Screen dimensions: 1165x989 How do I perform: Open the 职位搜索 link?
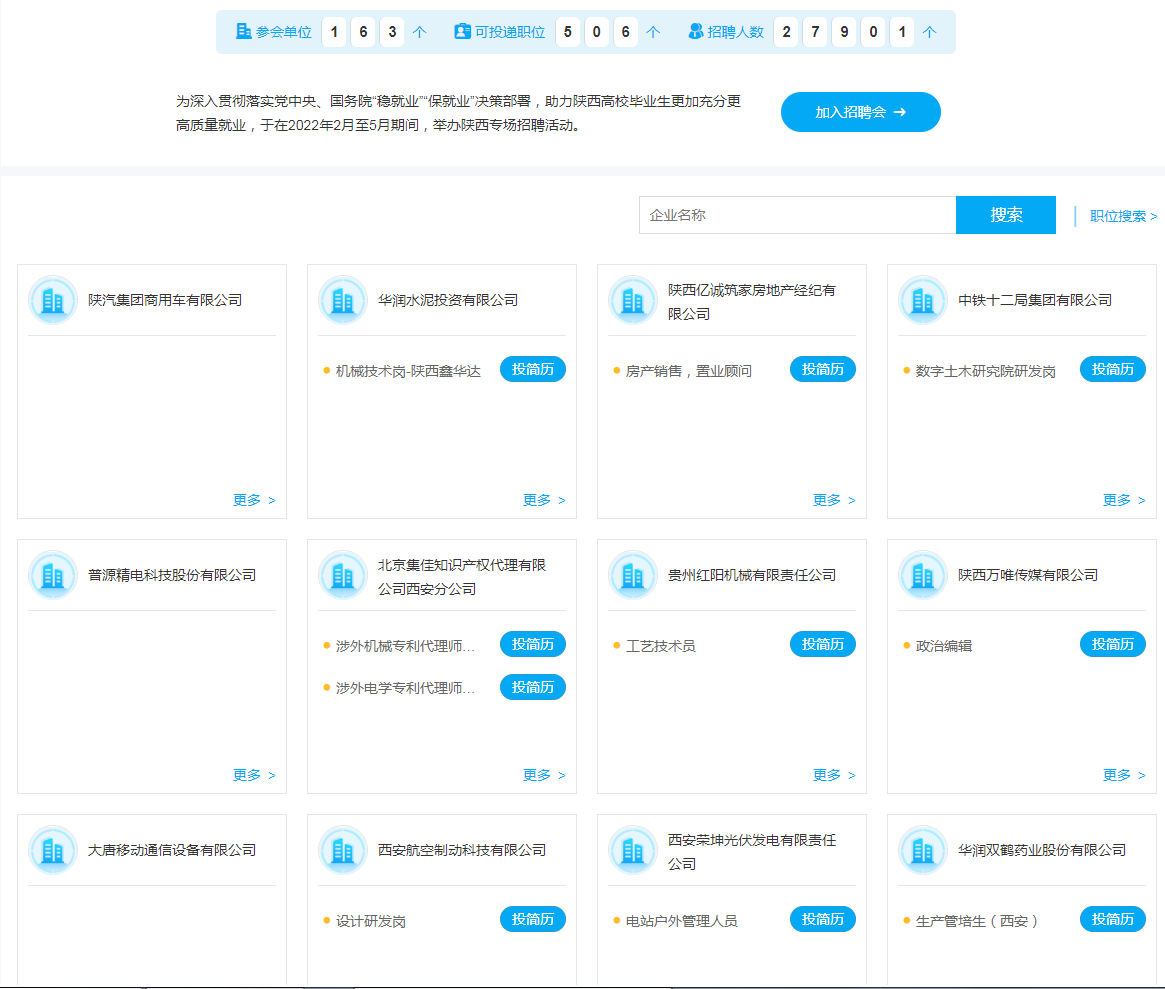pyautogui.click(x=1123, y=216)
